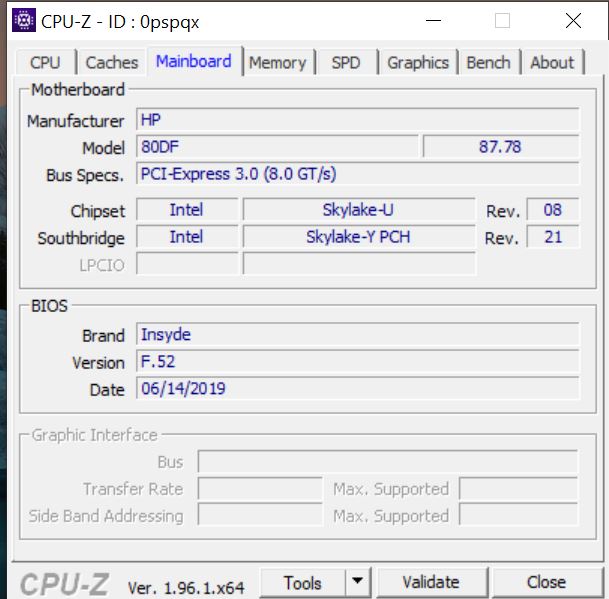Click the Skylake-U chipset value
The image size is (609, 599).
tap(359, 210)
